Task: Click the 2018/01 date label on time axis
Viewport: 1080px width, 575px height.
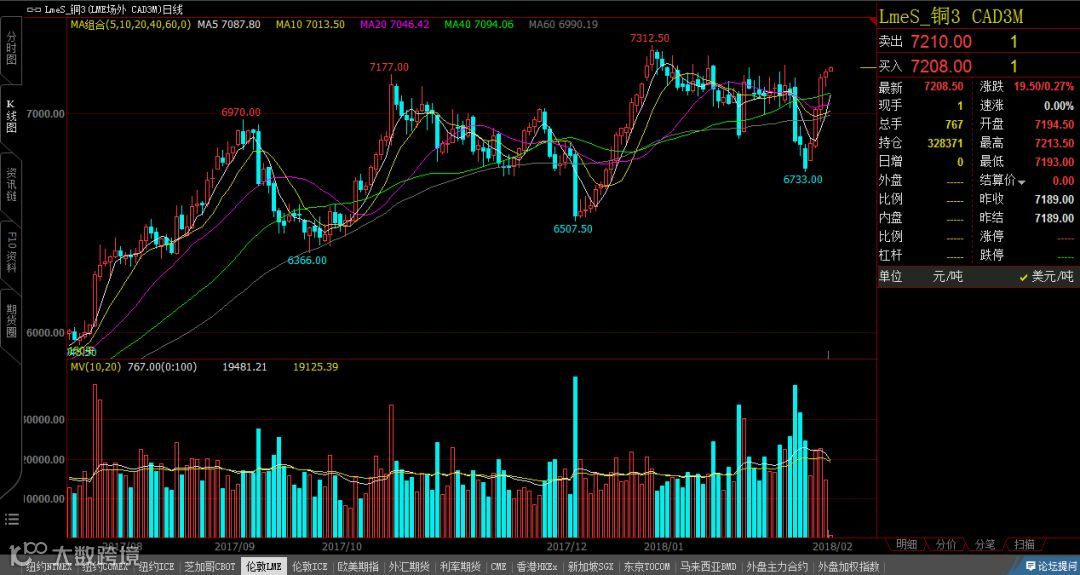Action: click(x=664, y=546)
